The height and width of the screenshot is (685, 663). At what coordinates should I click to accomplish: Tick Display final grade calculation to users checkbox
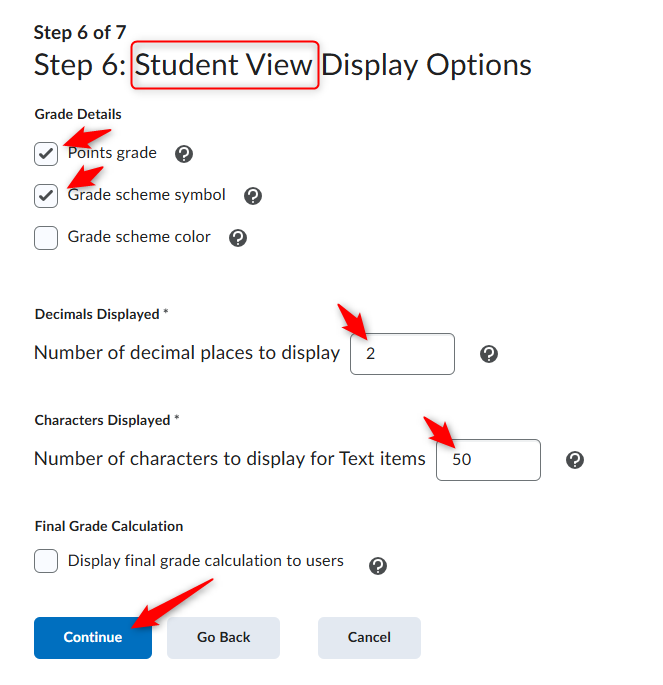tap(46, 561)
